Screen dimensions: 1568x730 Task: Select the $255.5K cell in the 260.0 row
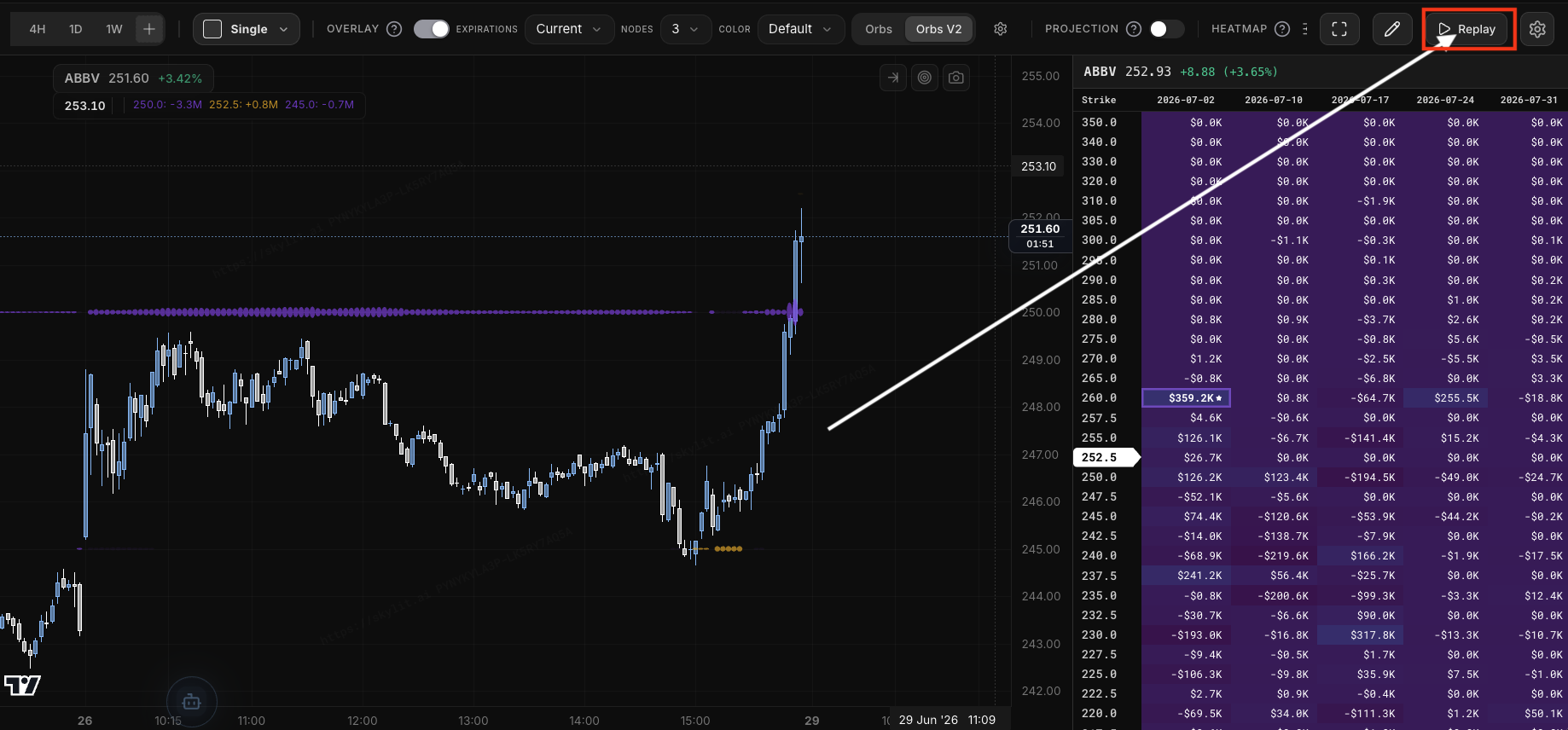point(1445,398)
